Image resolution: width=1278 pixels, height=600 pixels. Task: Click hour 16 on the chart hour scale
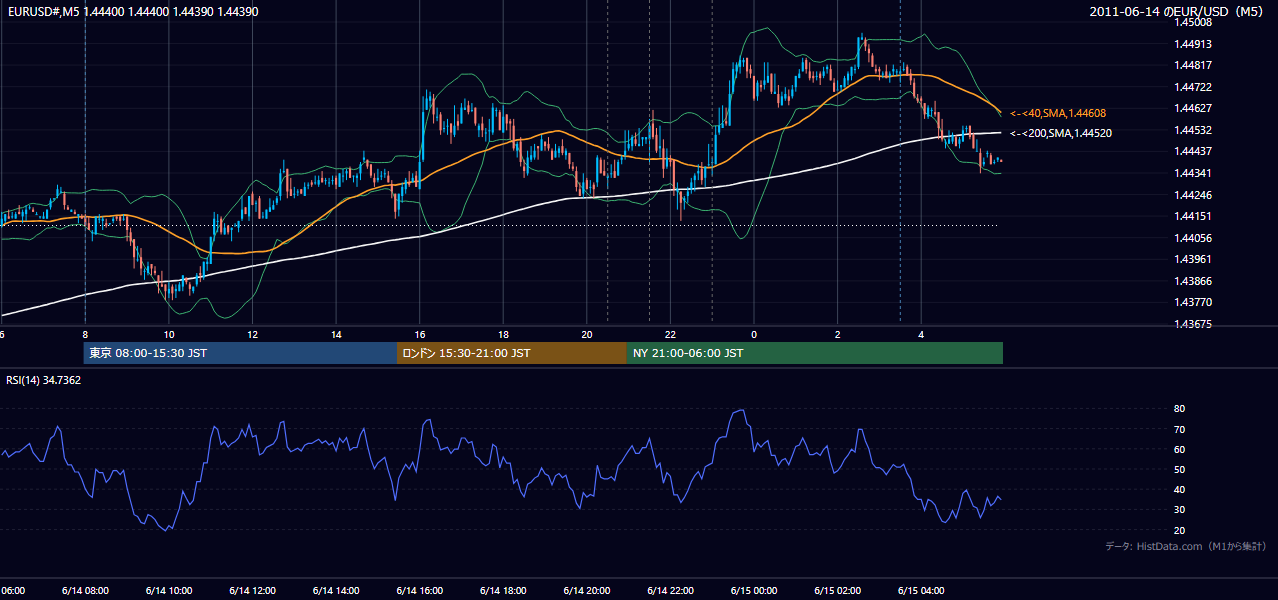click(420, 334)
